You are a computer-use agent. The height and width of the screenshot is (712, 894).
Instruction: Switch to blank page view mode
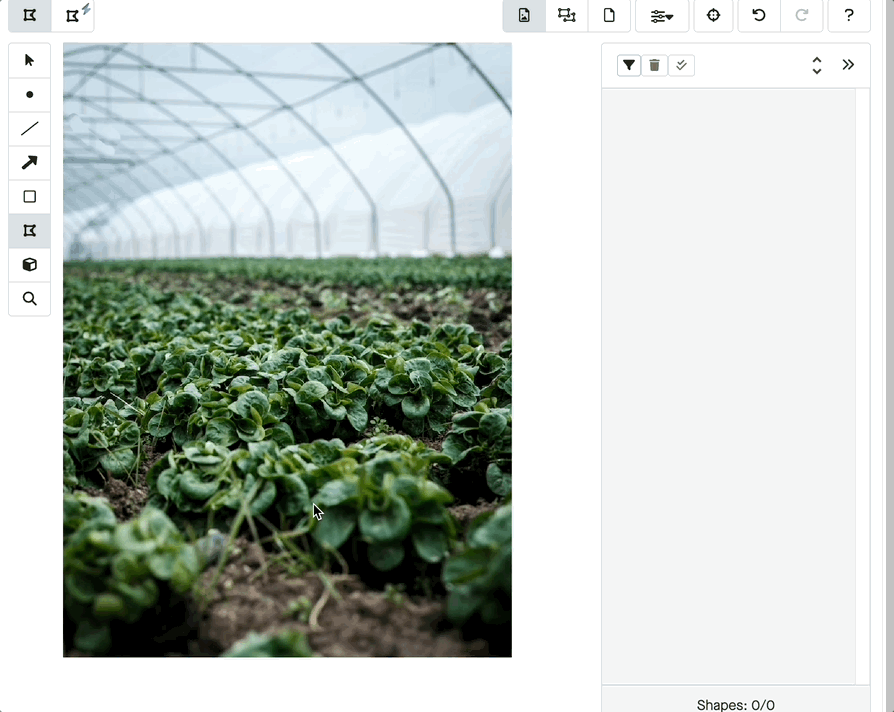[x=609, y=15]
